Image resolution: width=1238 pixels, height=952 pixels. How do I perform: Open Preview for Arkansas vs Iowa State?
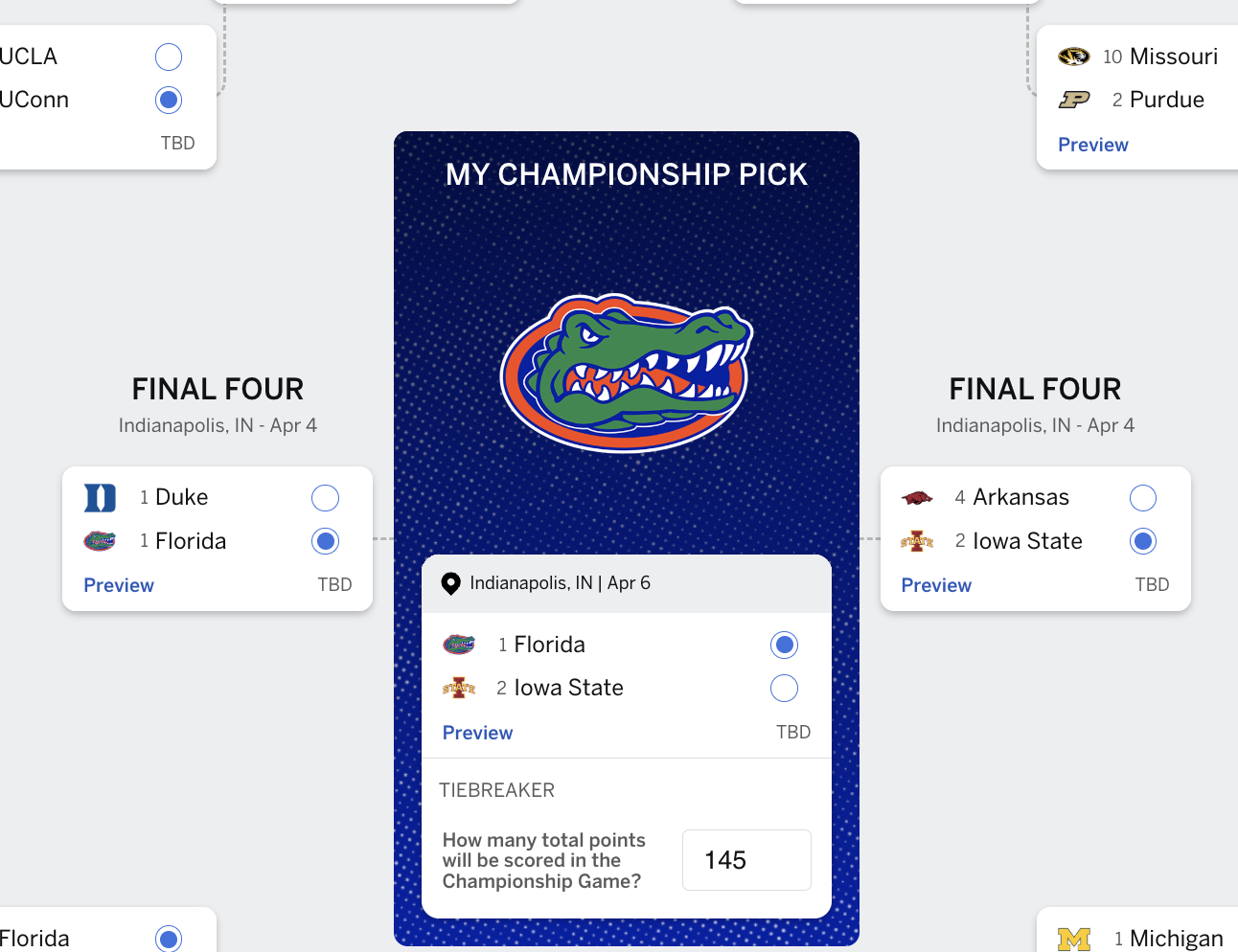[x=936, y=585]
